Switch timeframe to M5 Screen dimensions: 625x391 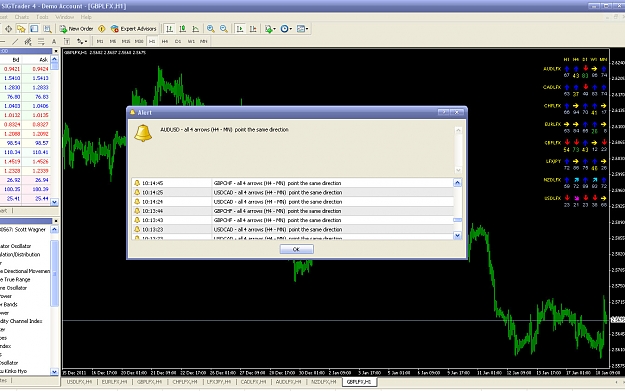tap(113, 41)
